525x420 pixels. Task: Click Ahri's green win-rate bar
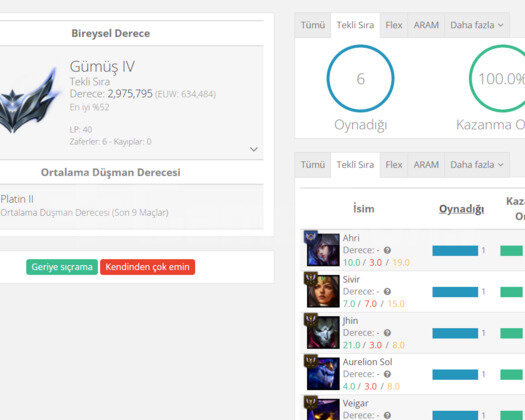point(511,251)
